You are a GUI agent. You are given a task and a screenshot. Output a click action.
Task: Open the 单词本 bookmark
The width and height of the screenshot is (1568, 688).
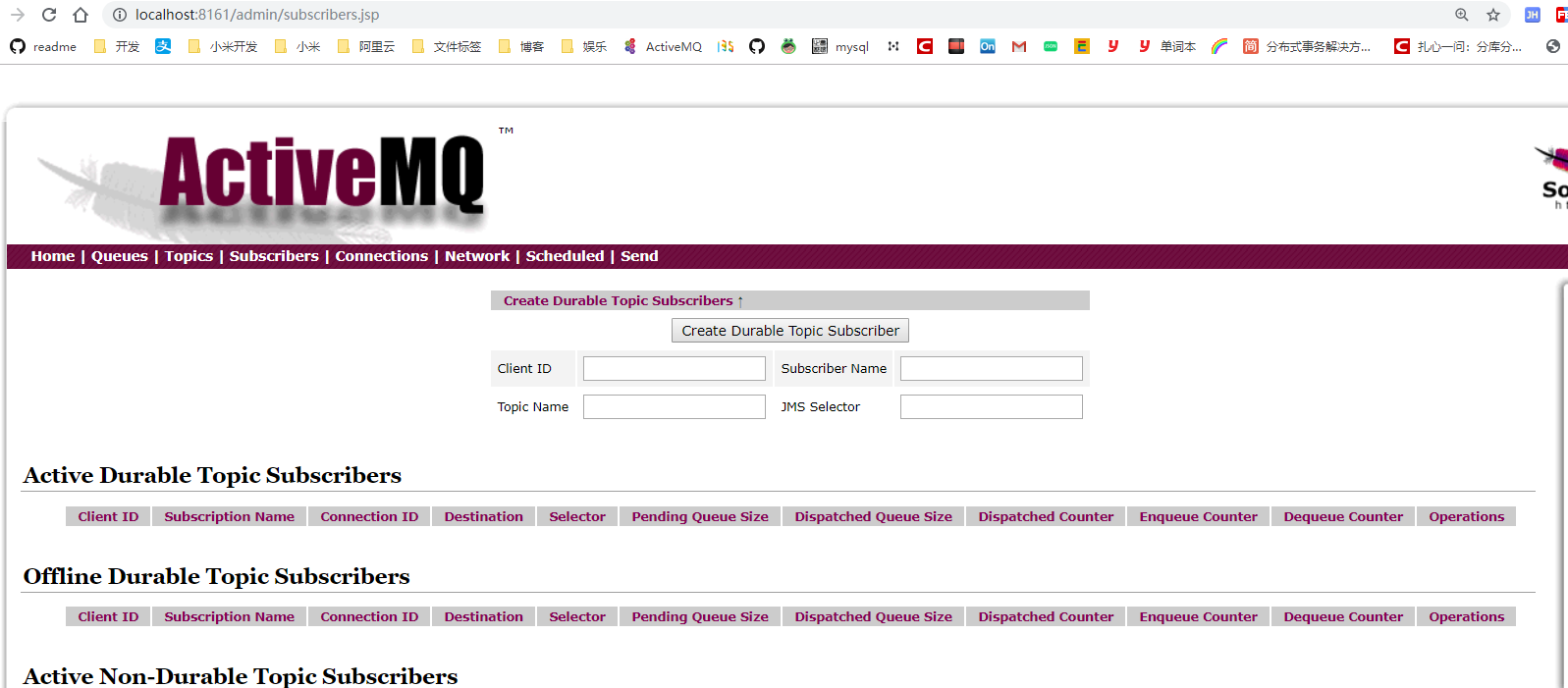1167,46
